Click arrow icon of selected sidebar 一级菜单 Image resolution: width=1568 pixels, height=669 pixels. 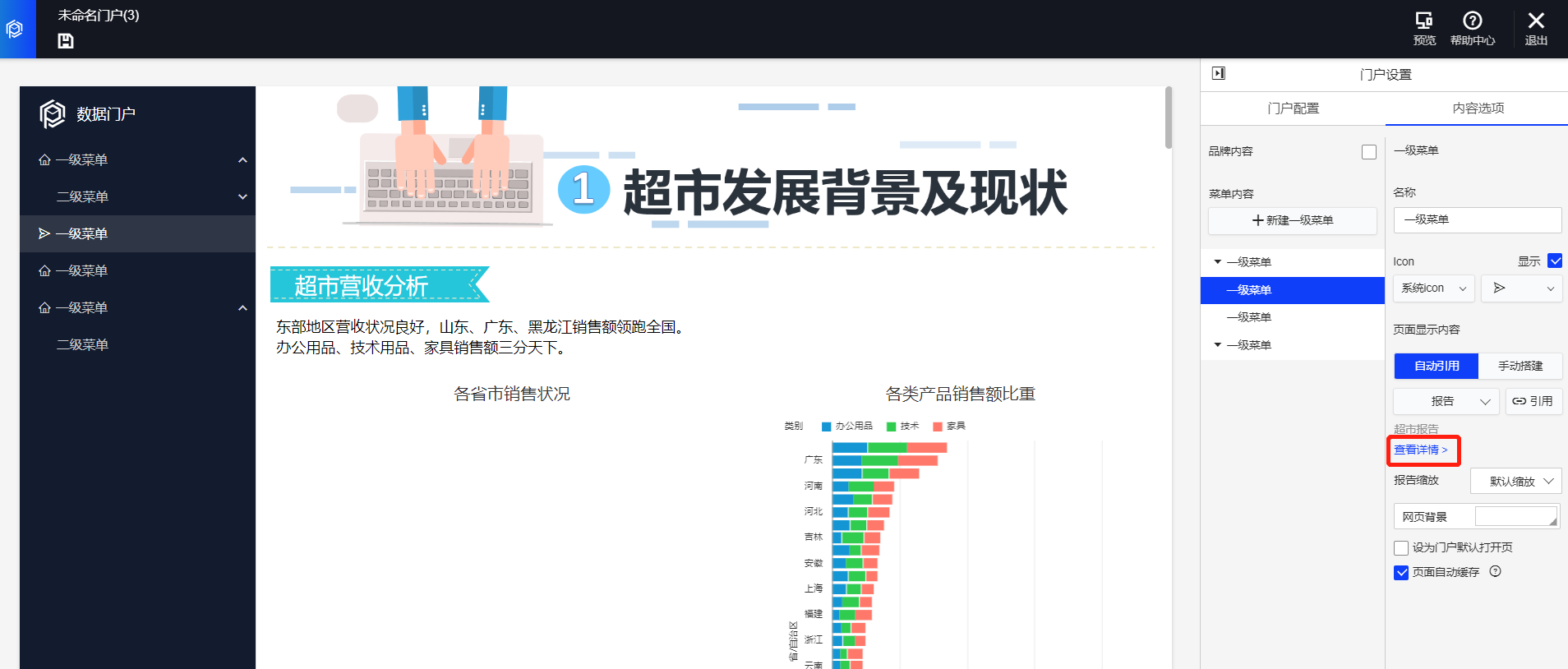coord(44,233)
